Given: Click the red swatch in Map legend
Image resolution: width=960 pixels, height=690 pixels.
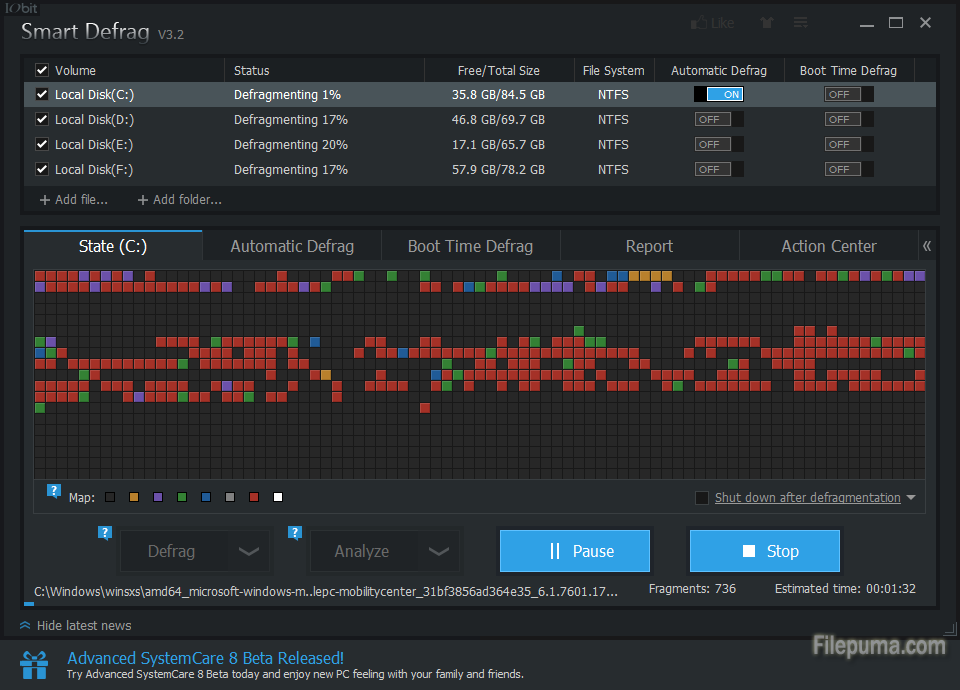Looking at the screenshot, I should click(x=254, y=498).
